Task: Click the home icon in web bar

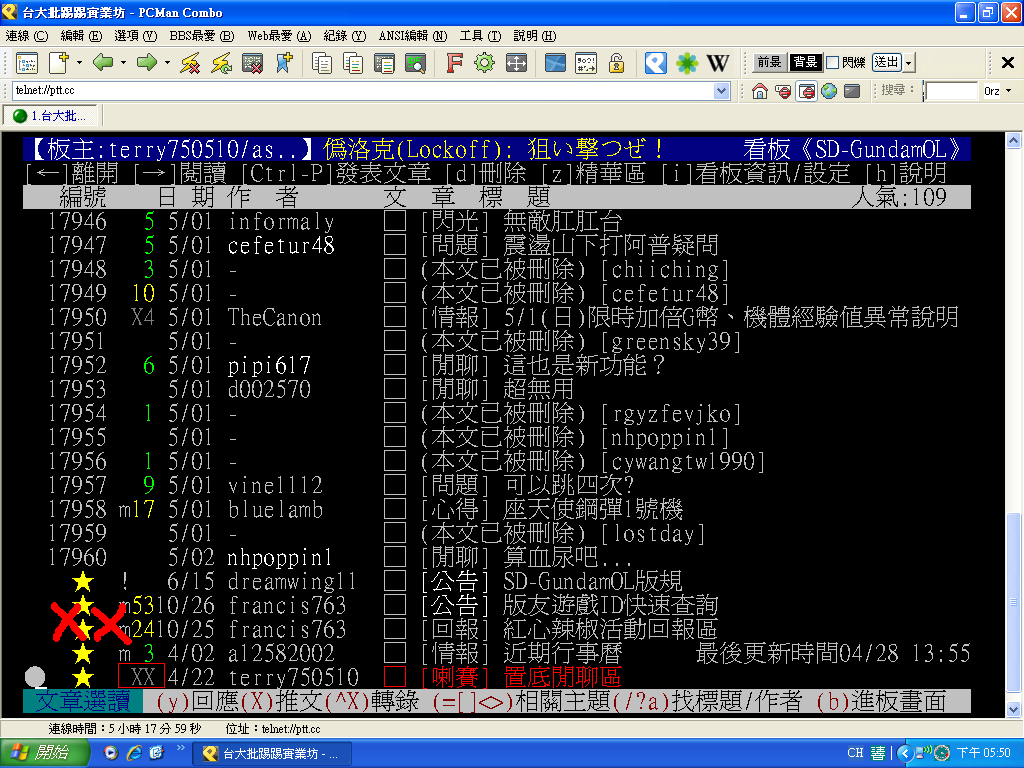Action: pyautogui.click(x=760, y=91)
